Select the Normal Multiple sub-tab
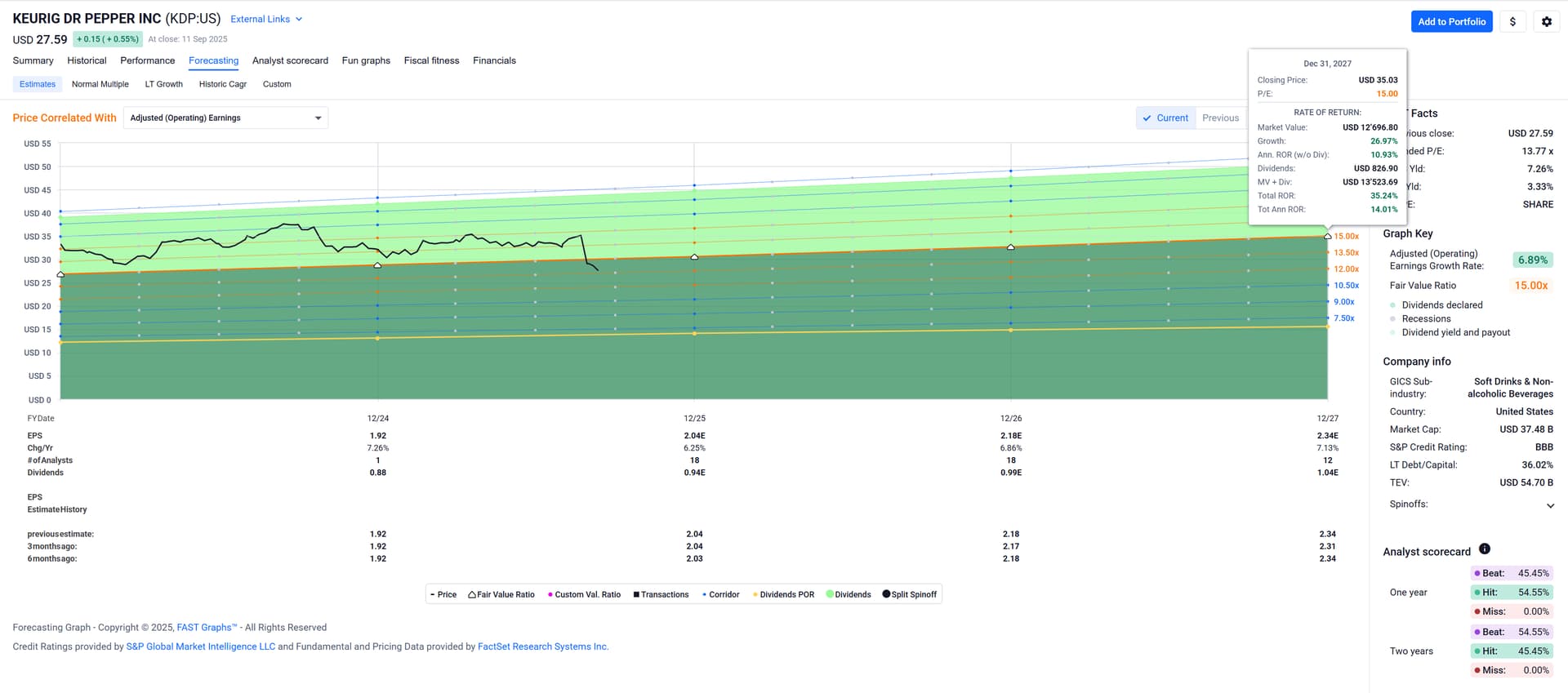Viewport: 1568px width, 693px height. 100,84
